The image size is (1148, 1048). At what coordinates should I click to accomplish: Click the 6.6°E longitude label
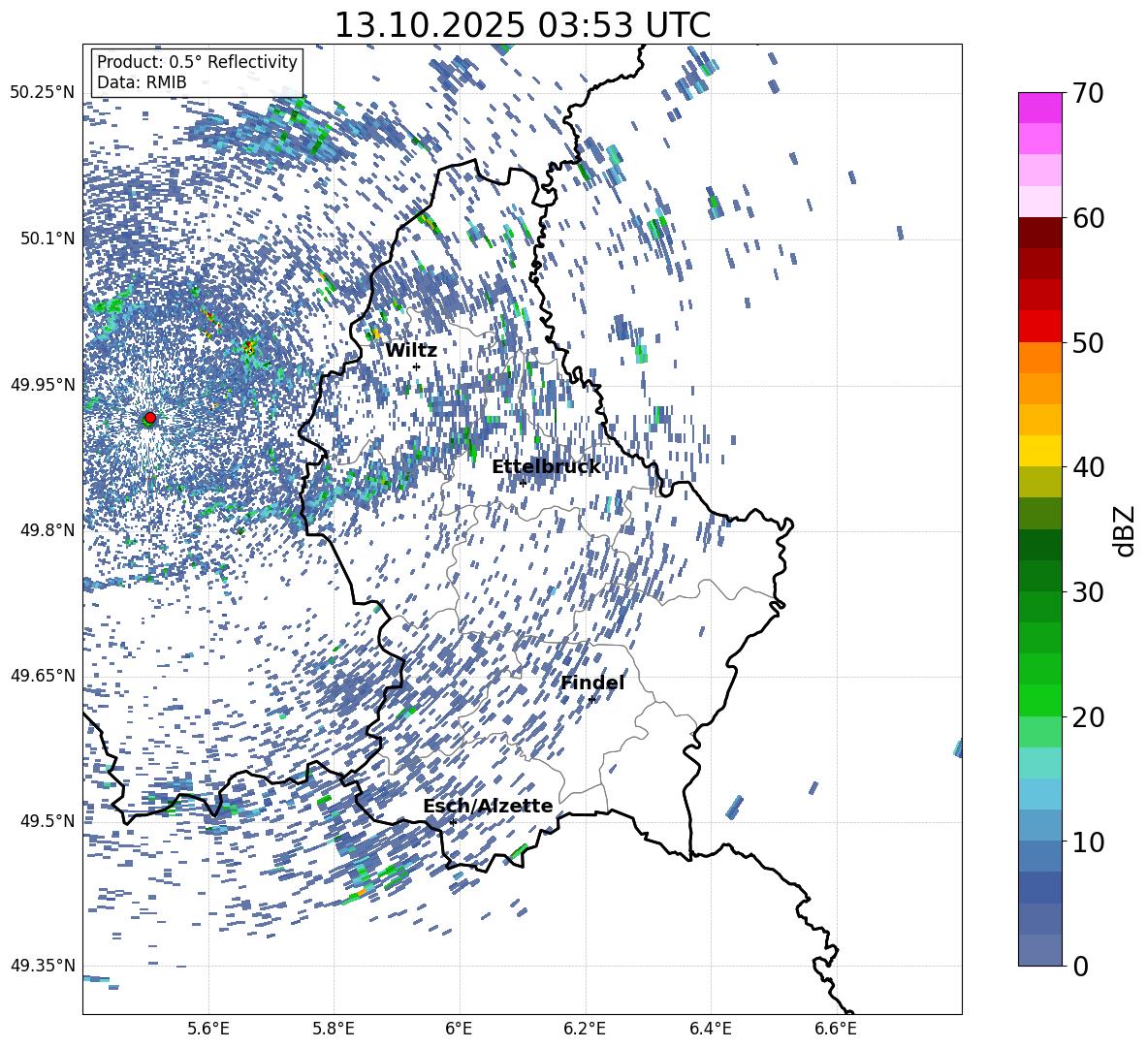tap(836, 1029)
